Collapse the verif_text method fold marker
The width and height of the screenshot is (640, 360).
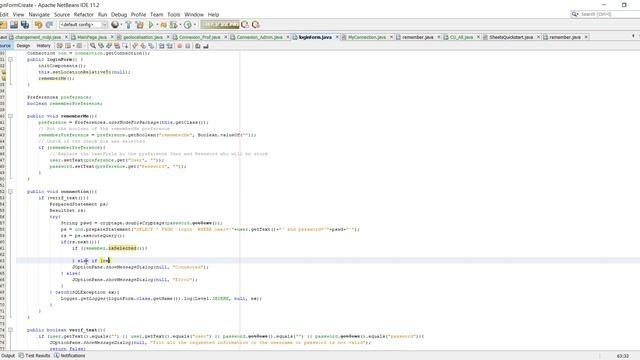[11, 330]
